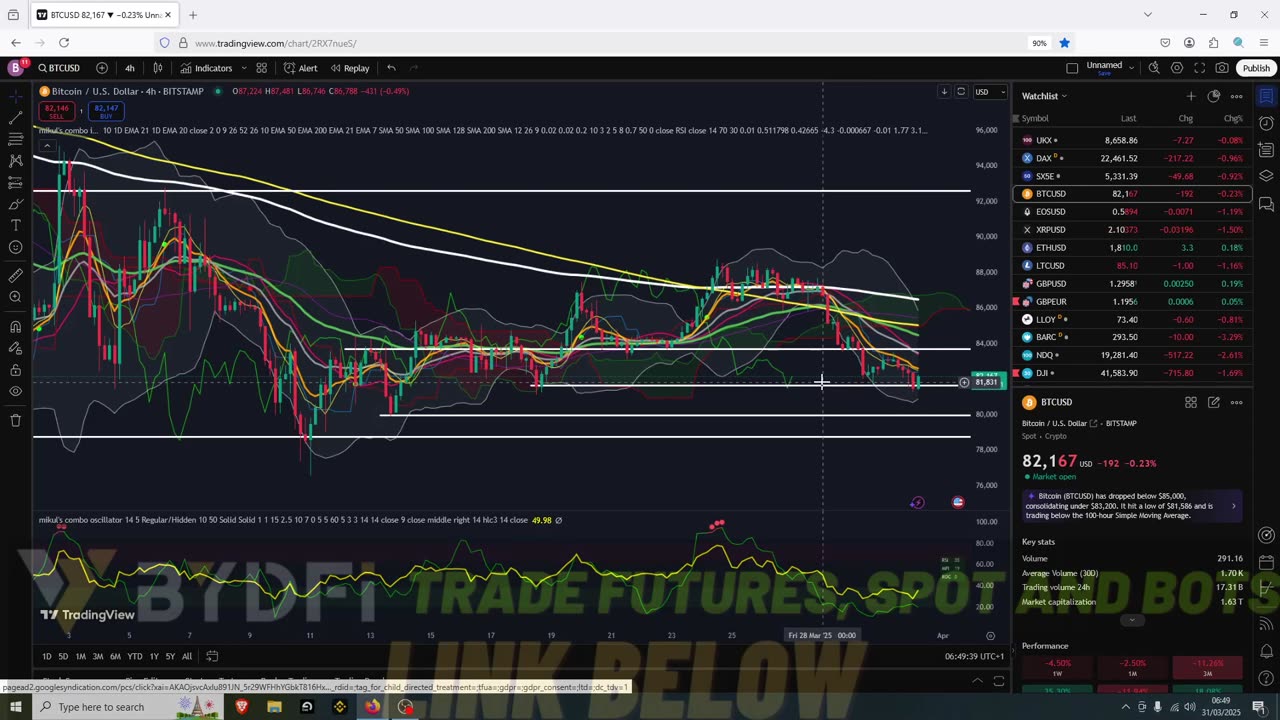Open the Indicators dialog
Screen dimensions: 1280x720
click(x=206, y=68)
